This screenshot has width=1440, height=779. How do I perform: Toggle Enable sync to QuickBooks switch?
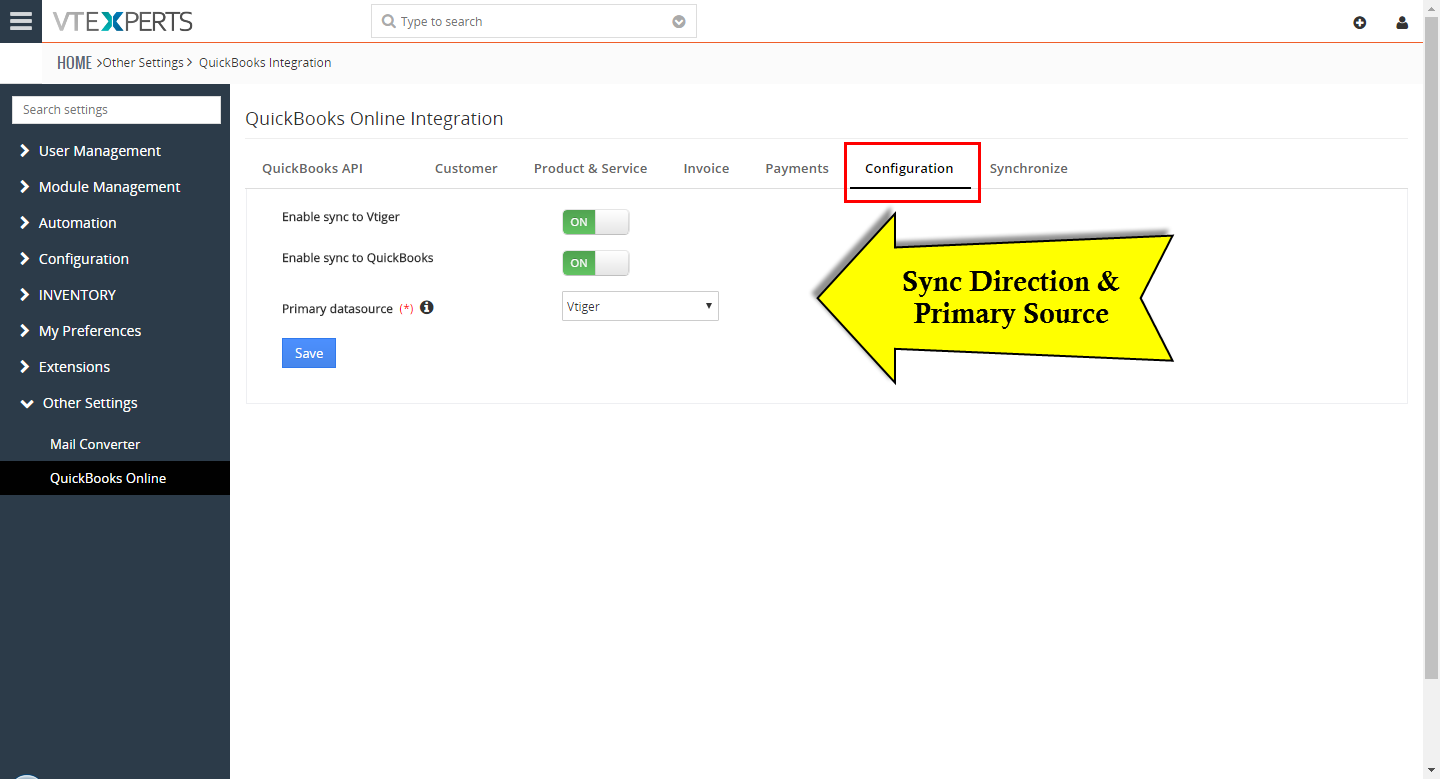click(596, 263)
